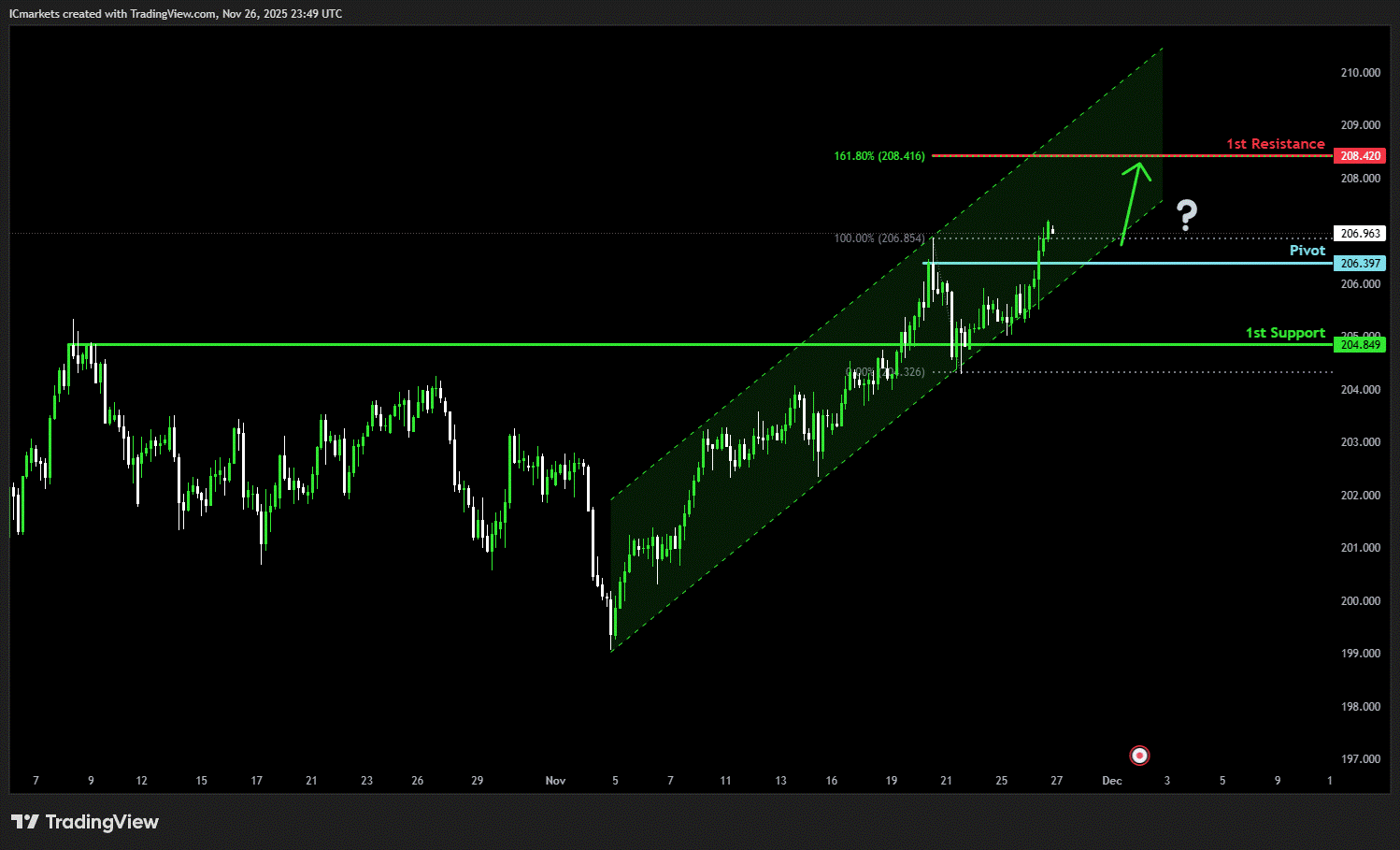Select the green 204.849 support price tag
The image size is (1400, 850).
1360,345
